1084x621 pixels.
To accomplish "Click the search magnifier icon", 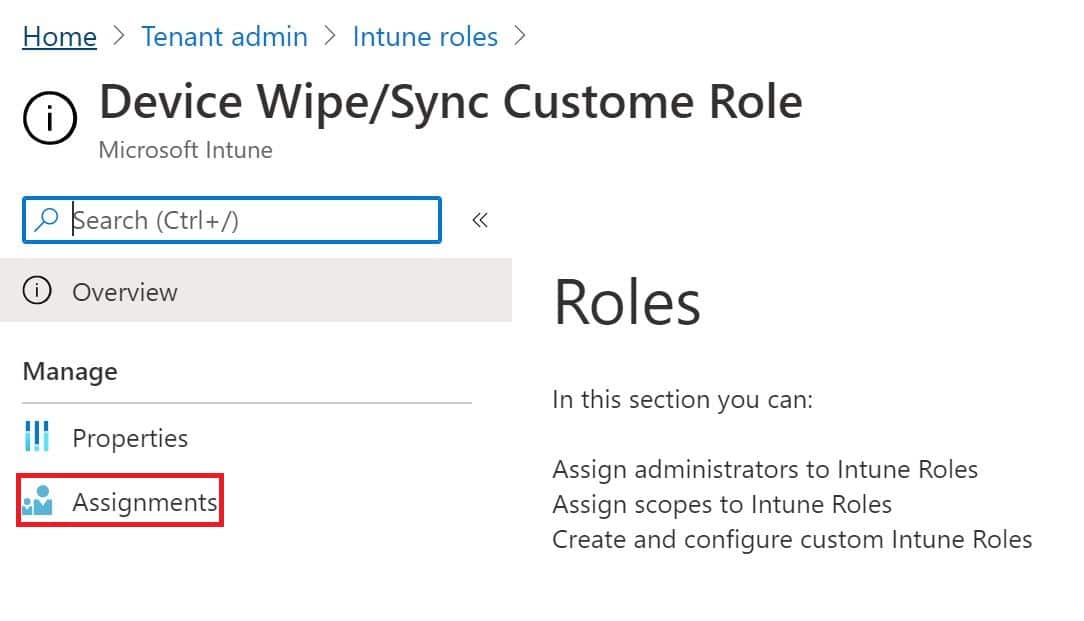I will (x=45, y=220).
